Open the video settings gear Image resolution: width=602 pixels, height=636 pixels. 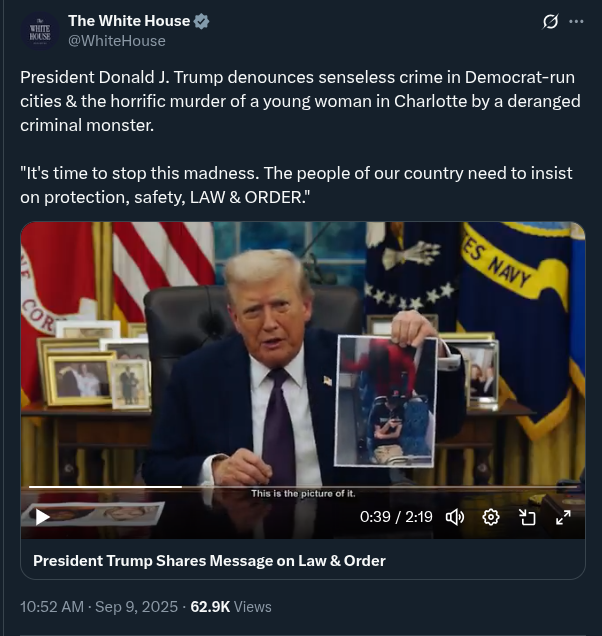click(491, 517)
